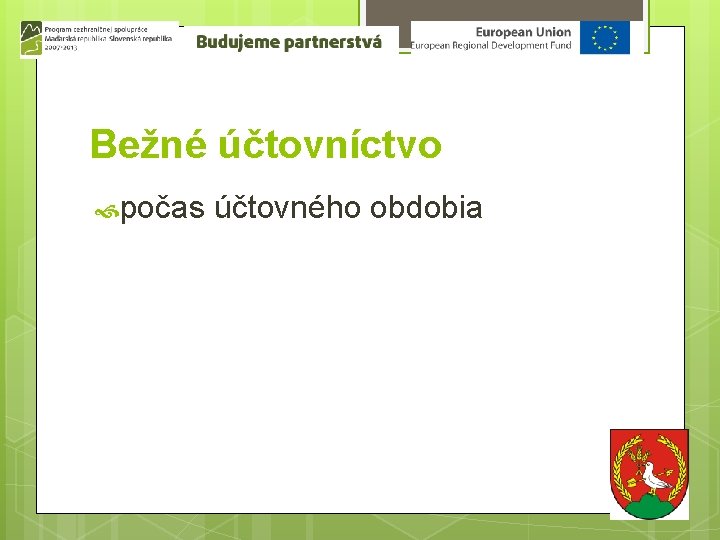Click 'European Regional Development Fund' text
This screenshot has width=720, height=540.
coord(491,45)
